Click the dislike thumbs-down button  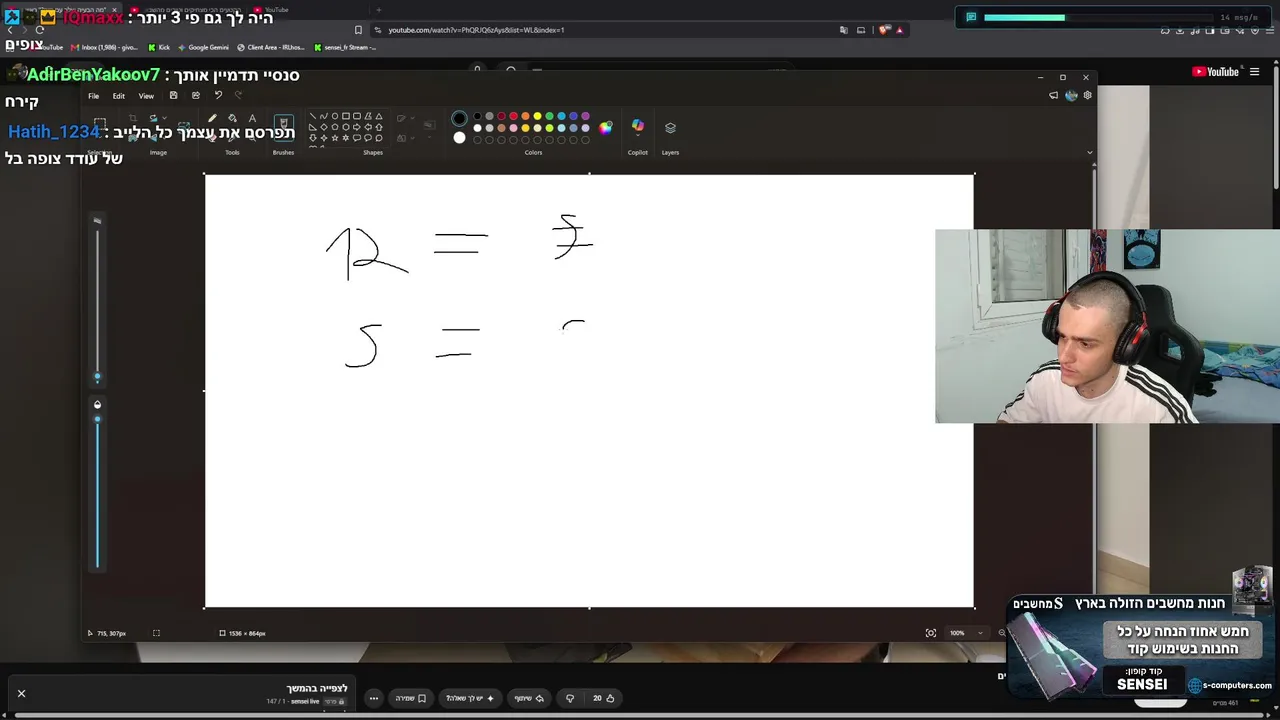click(x=570, y=698)
